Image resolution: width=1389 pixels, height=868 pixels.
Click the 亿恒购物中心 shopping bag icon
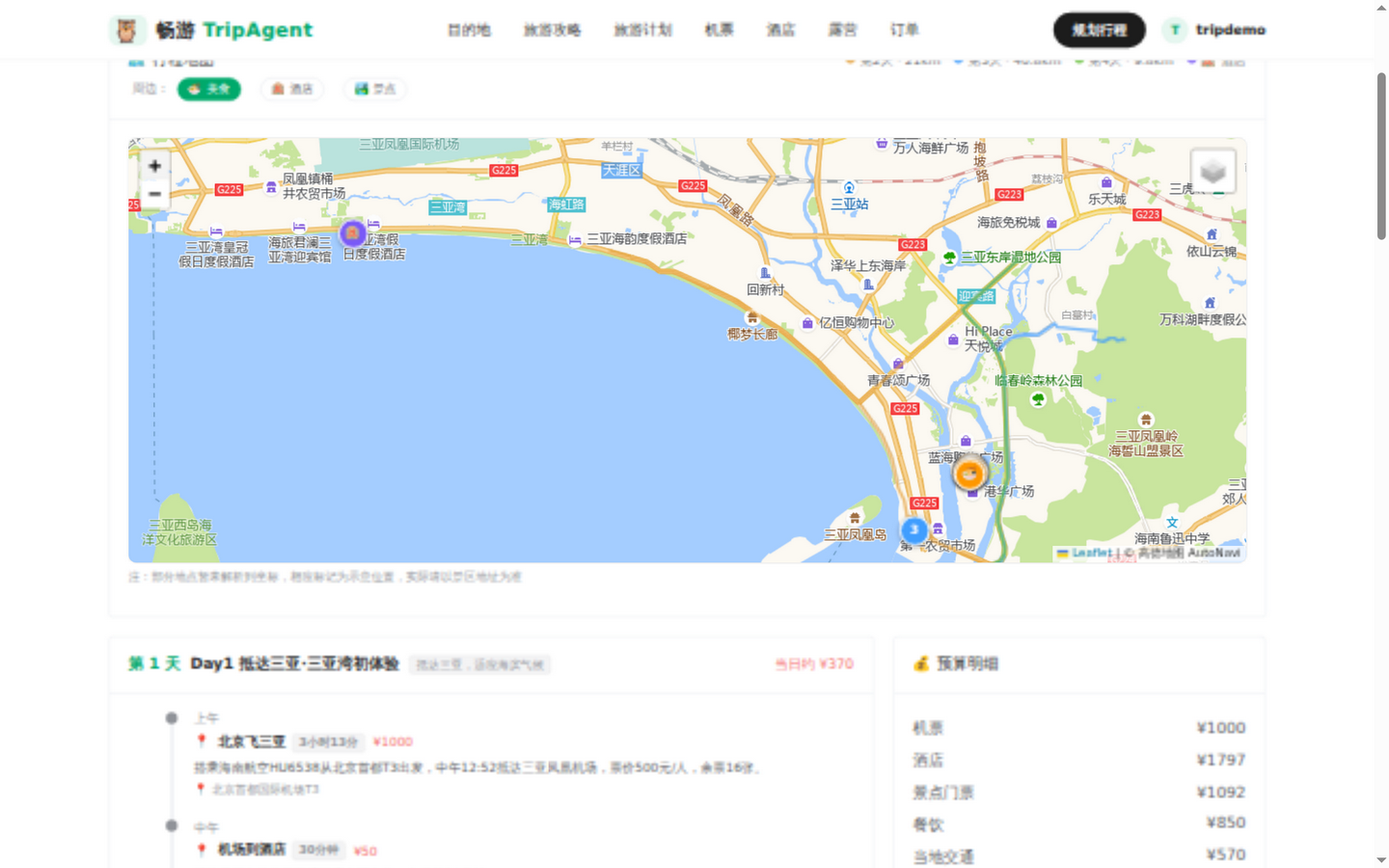pos(807,323)
